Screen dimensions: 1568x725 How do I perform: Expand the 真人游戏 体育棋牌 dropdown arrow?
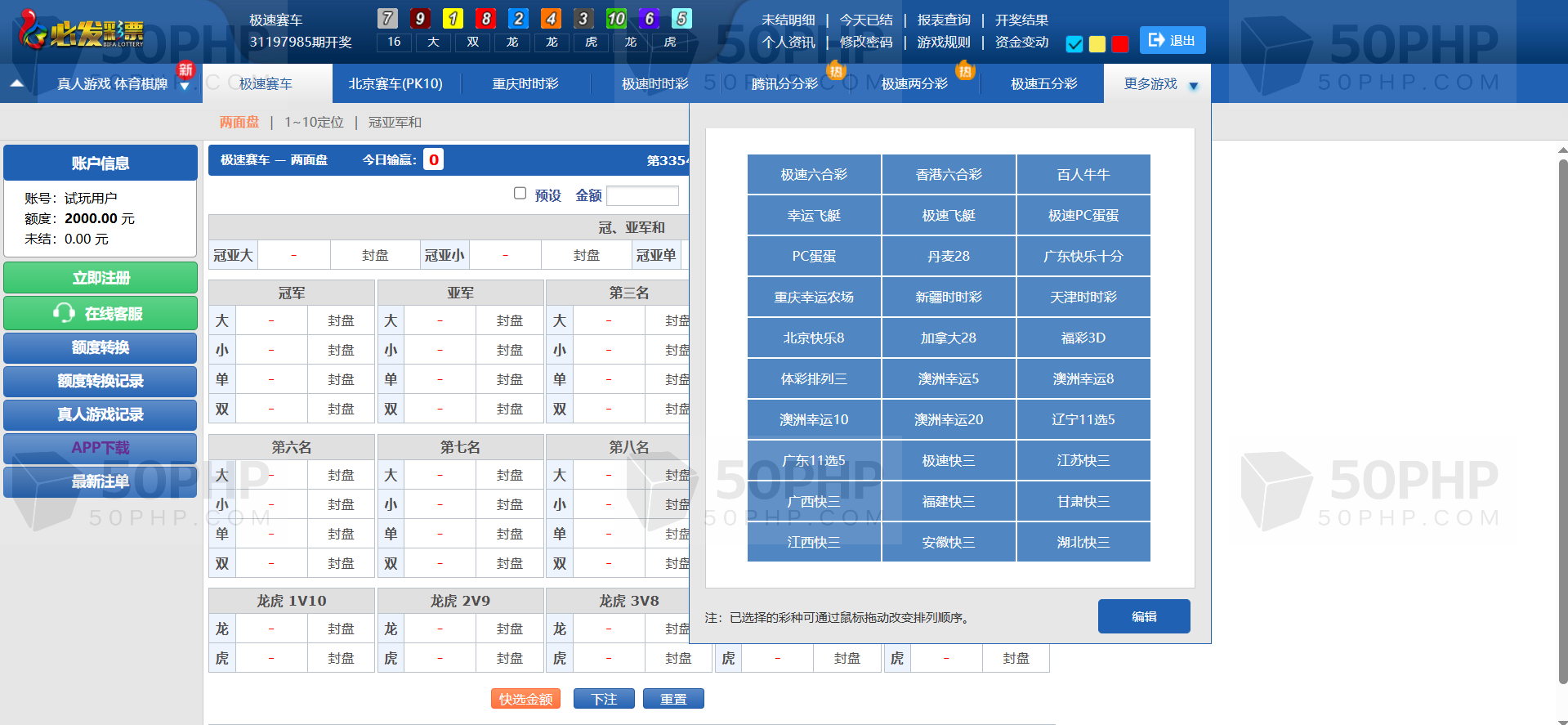point(185,87)
